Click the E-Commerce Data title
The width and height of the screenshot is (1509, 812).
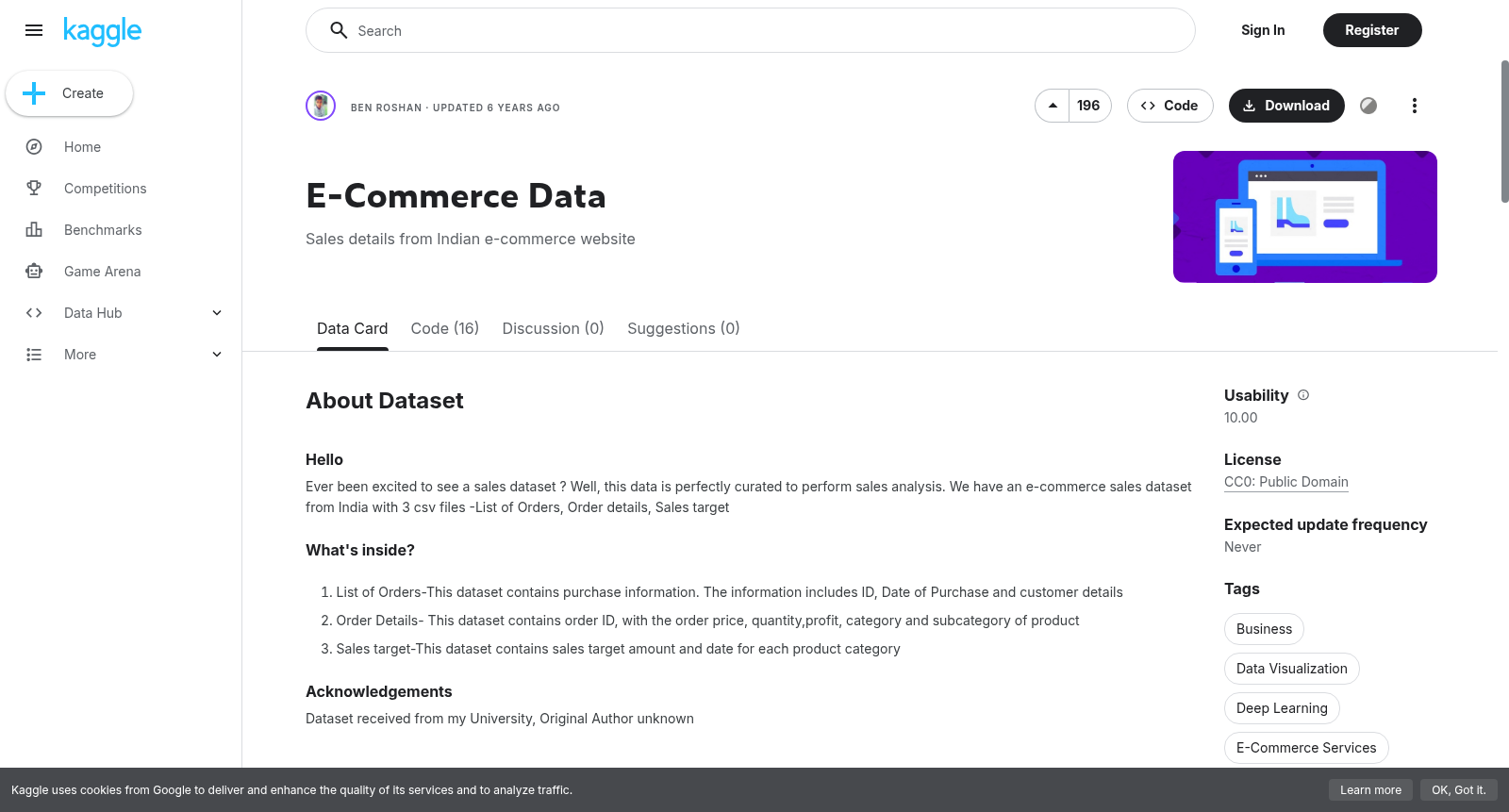click(x=456, y=196)
